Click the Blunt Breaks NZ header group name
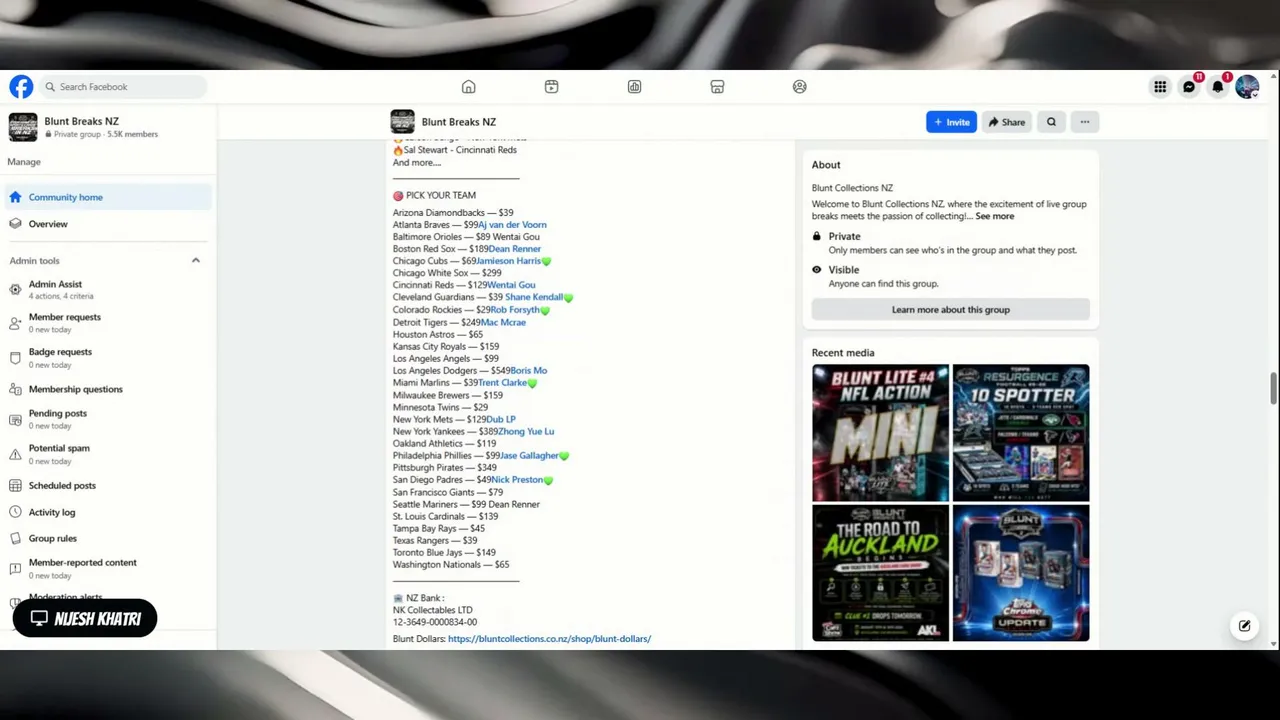This screenshot has height=720, width=1280. coord(459,122)
